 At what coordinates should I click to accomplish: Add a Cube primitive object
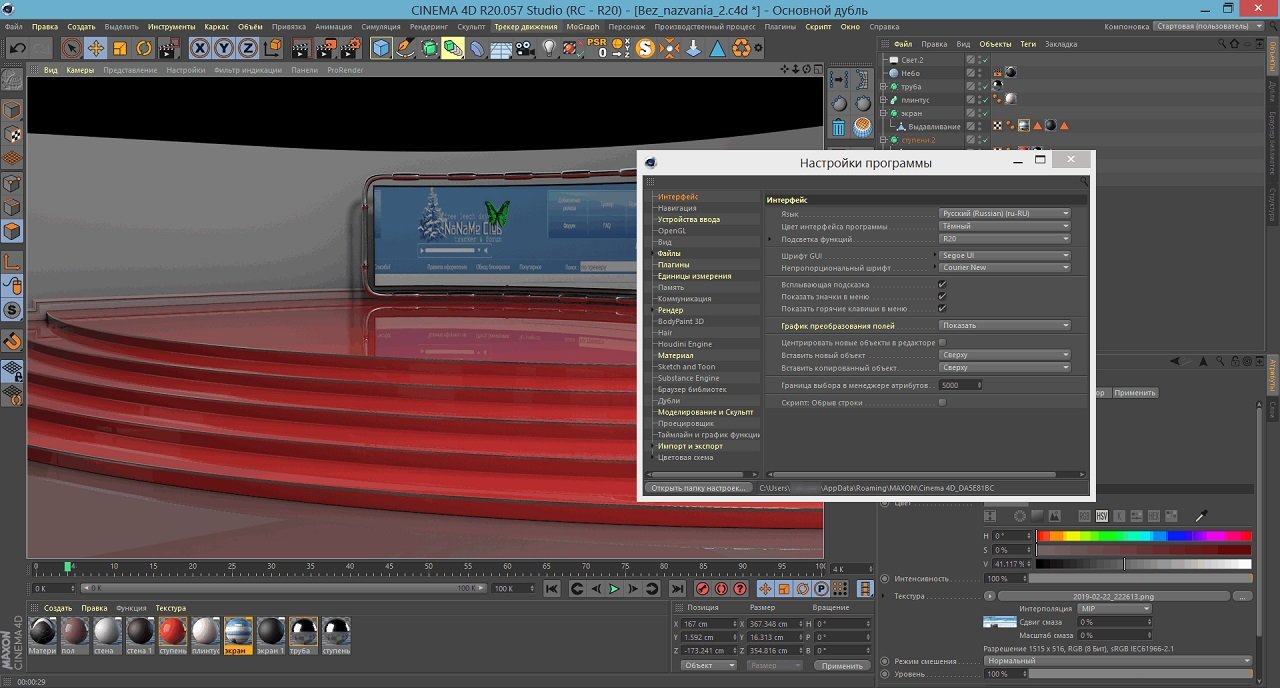coord(381,48)
